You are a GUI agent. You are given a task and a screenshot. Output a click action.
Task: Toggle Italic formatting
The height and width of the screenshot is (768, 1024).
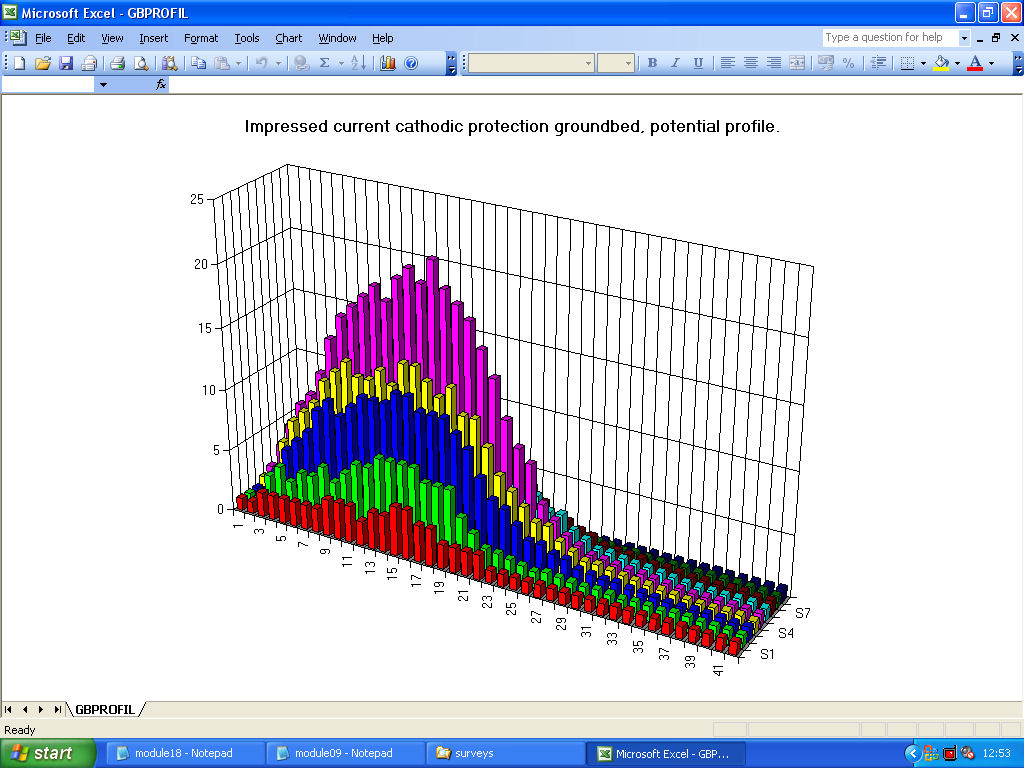point(675,63)
